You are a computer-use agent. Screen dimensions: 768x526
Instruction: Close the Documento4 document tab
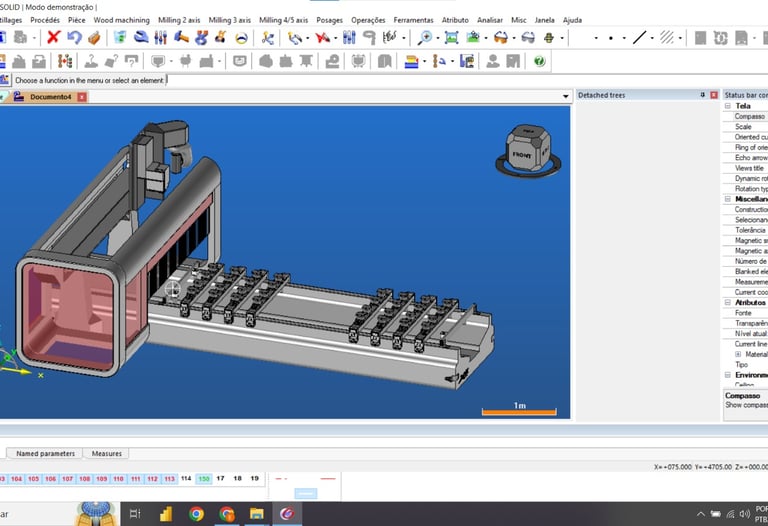[x=82, y=97]
